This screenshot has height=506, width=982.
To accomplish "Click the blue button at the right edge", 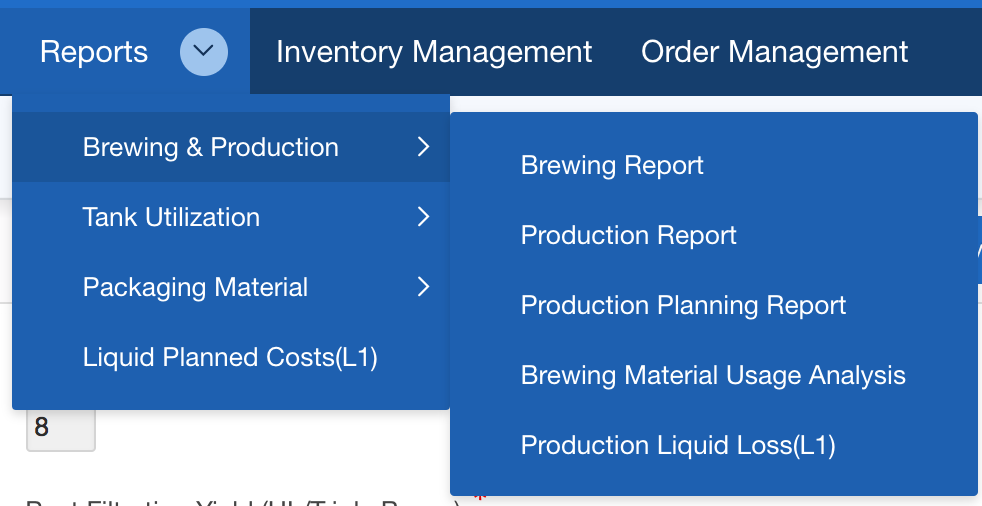I will tap(979, 250).
